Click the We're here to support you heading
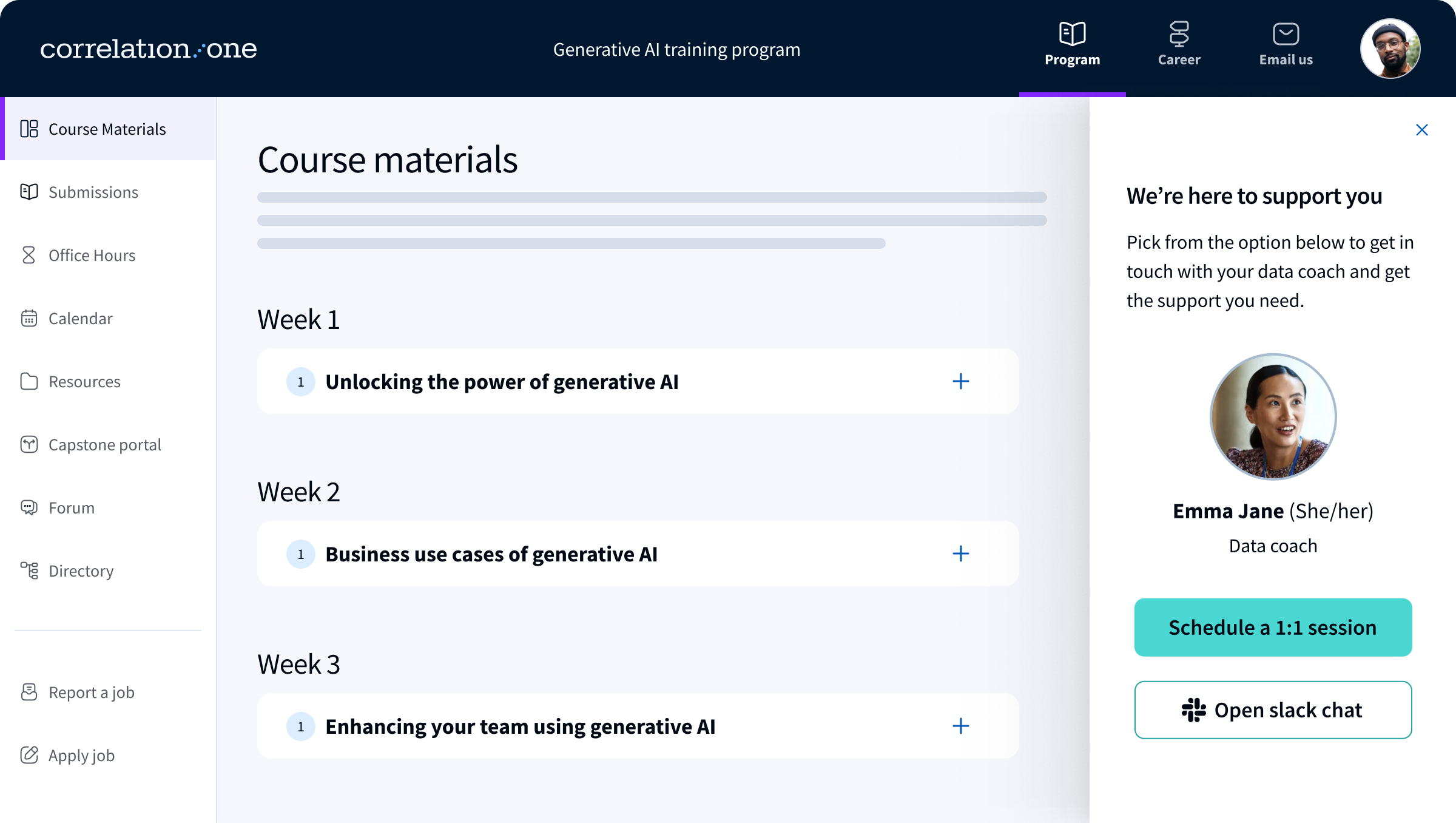 click(x=1255, y=196)
